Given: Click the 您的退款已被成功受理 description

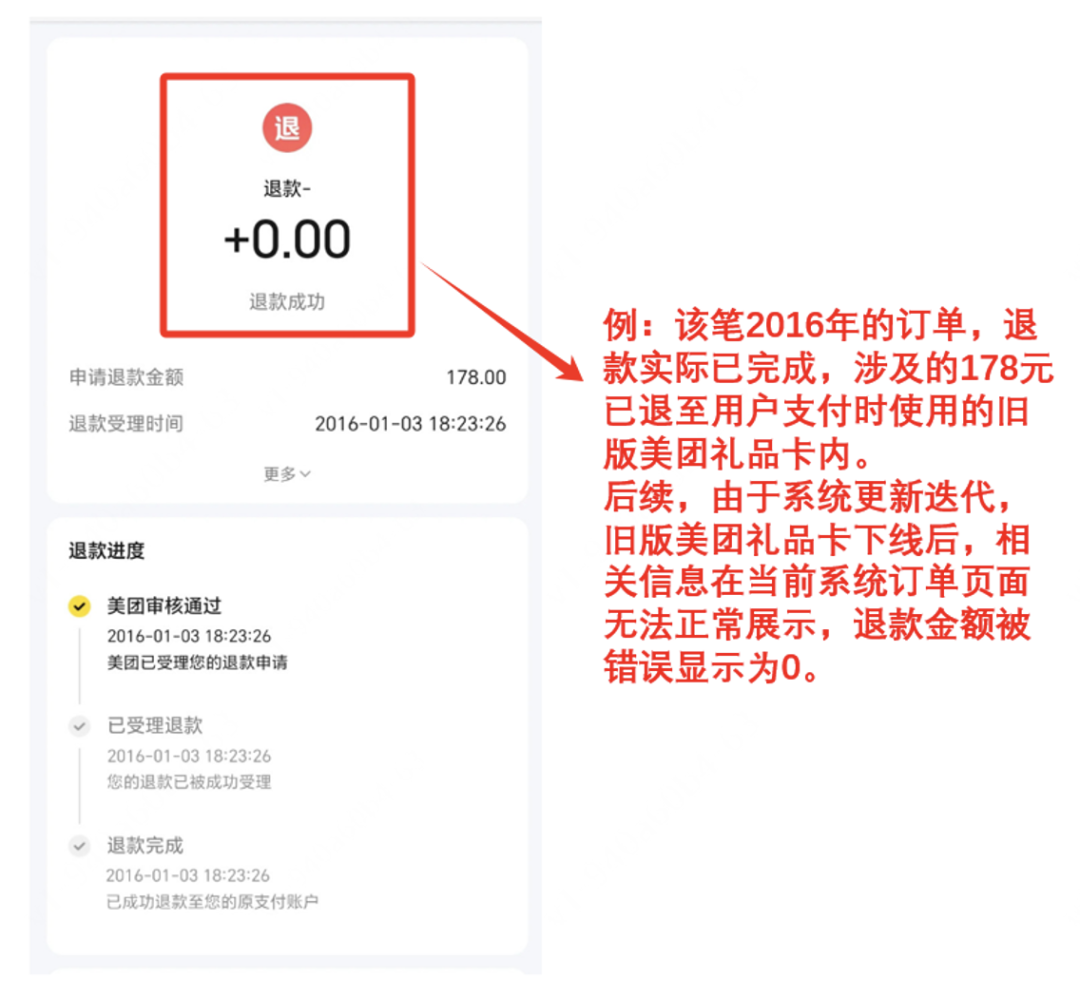Looking at the screenshot, I should tap(189, 782).
